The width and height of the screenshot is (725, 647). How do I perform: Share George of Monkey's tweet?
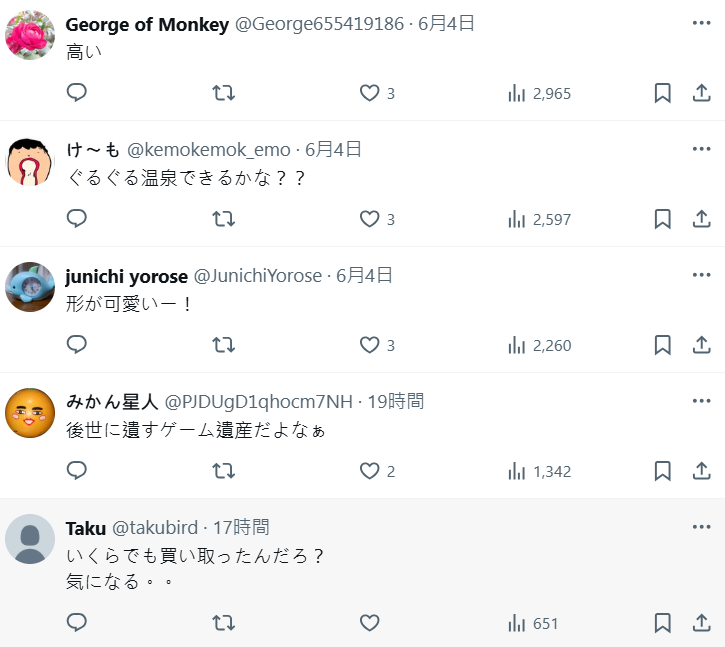[x=701, y=93]
